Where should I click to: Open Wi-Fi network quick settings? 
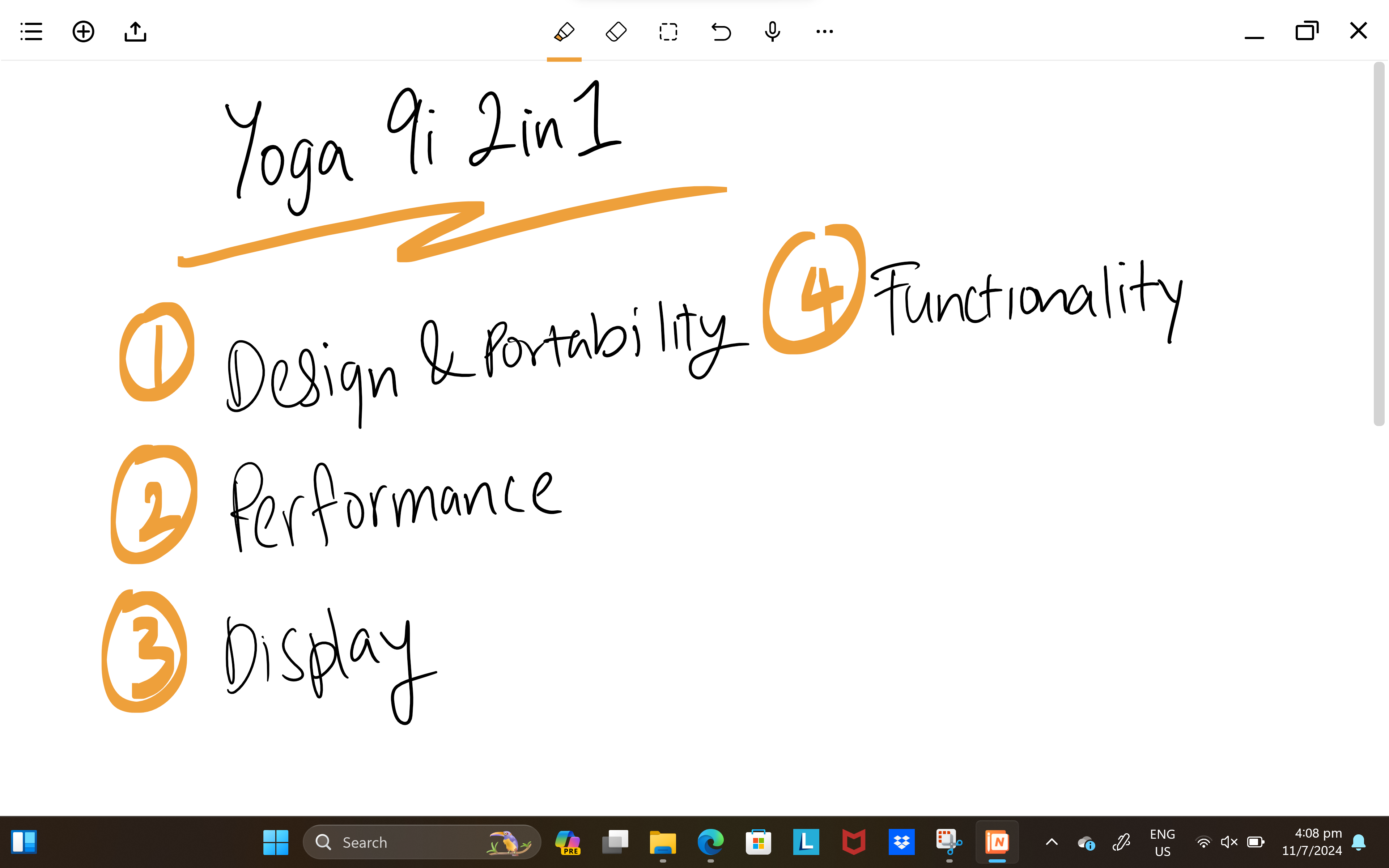(x=1203, y=842)
